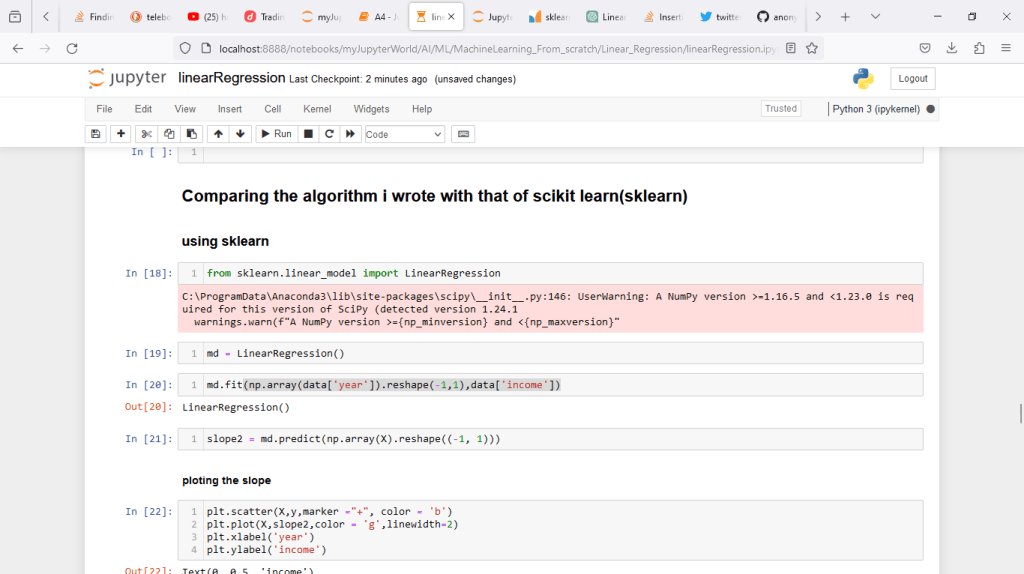Insert a new cell below with plus icon
The image size is (1024, 574).
click(121, 134)
